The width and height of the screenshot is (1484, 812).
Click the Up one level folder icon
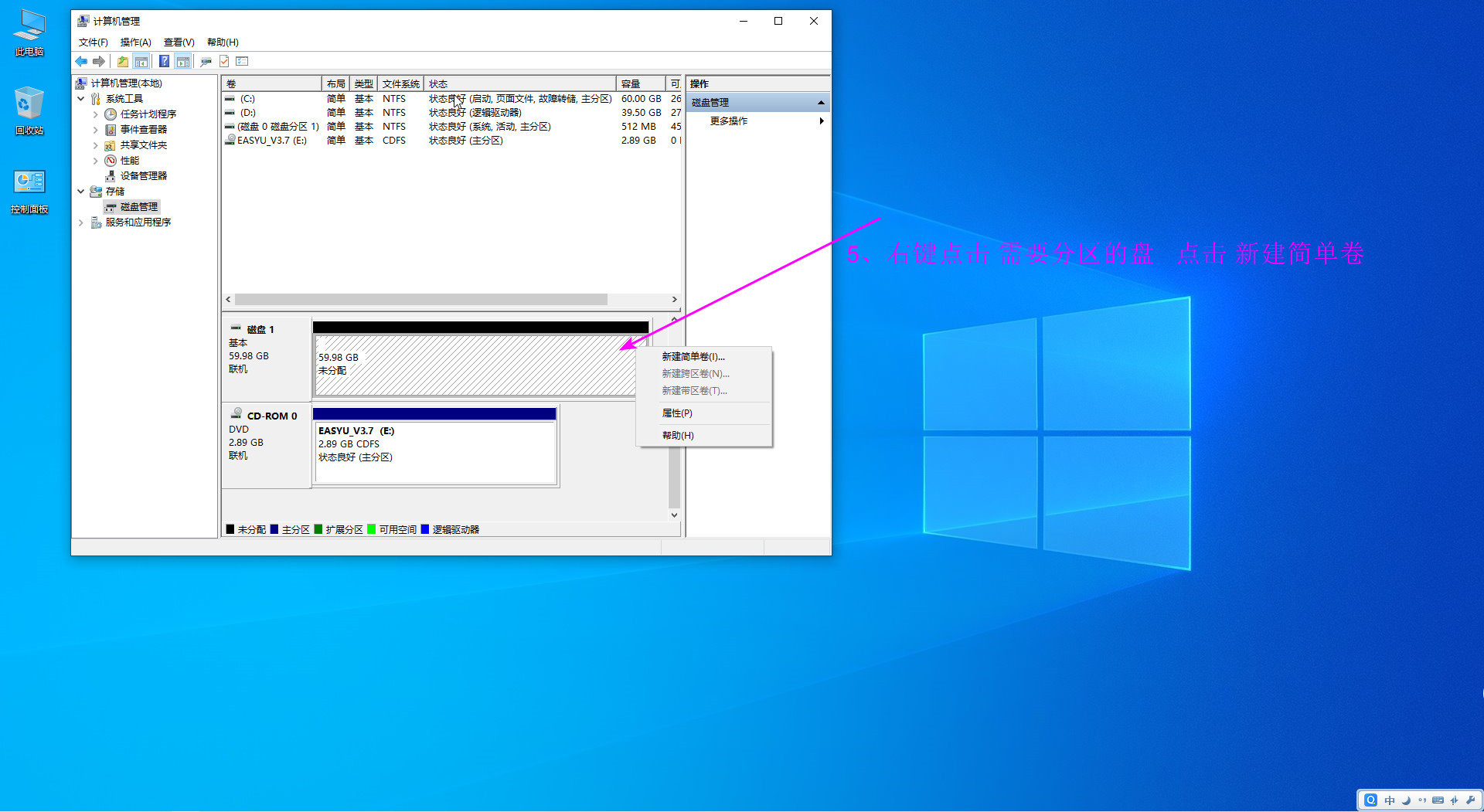(x=123, y=61)
